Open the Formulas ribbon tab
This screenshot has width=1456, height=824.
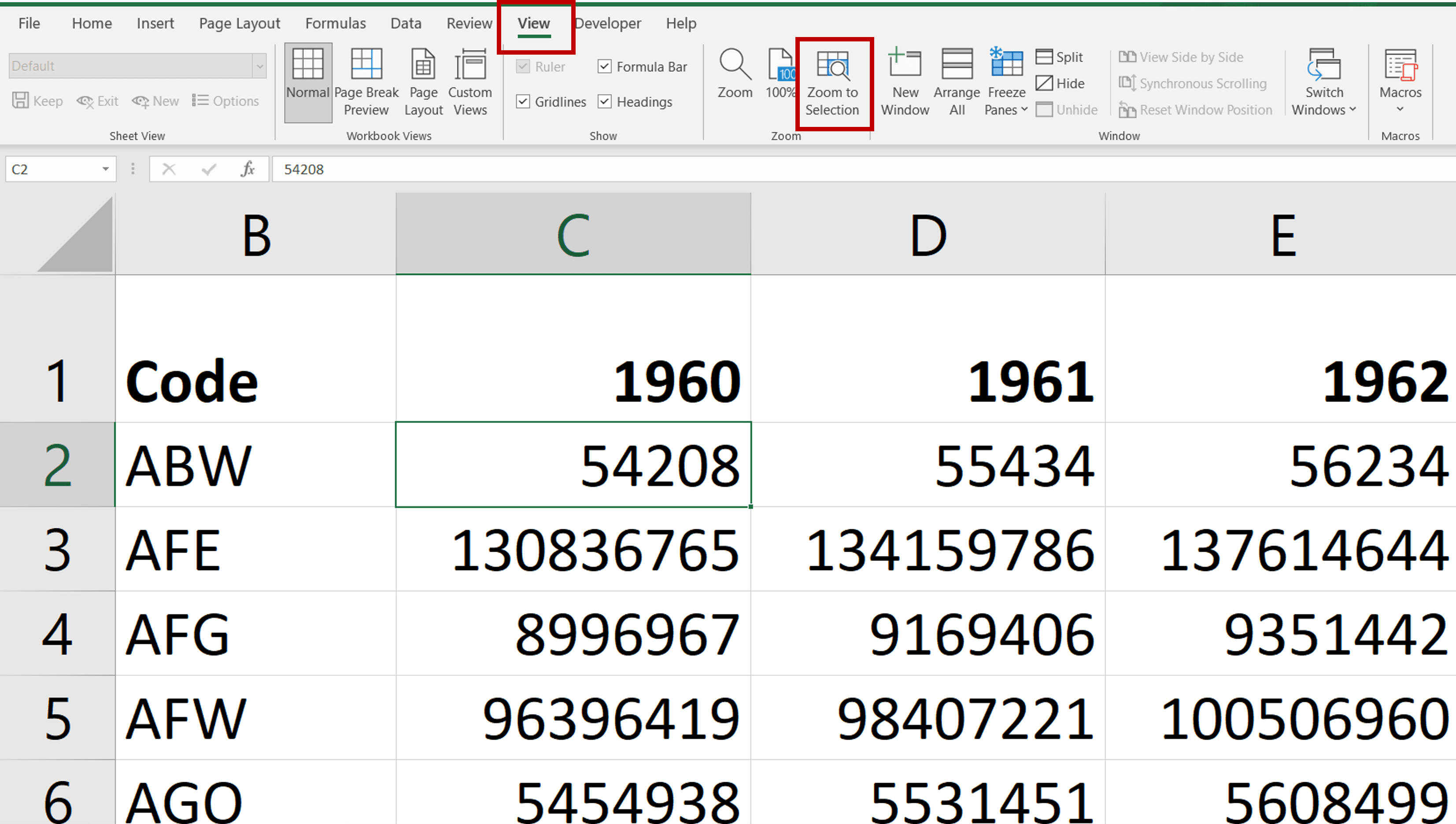336,23
